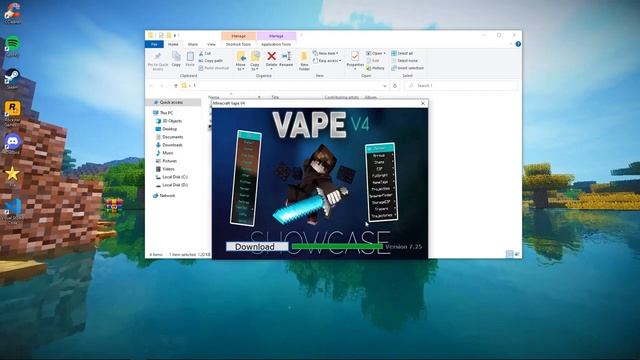640x360 pixels.
Task: Click Edit in the Open group
Action: 373,61
